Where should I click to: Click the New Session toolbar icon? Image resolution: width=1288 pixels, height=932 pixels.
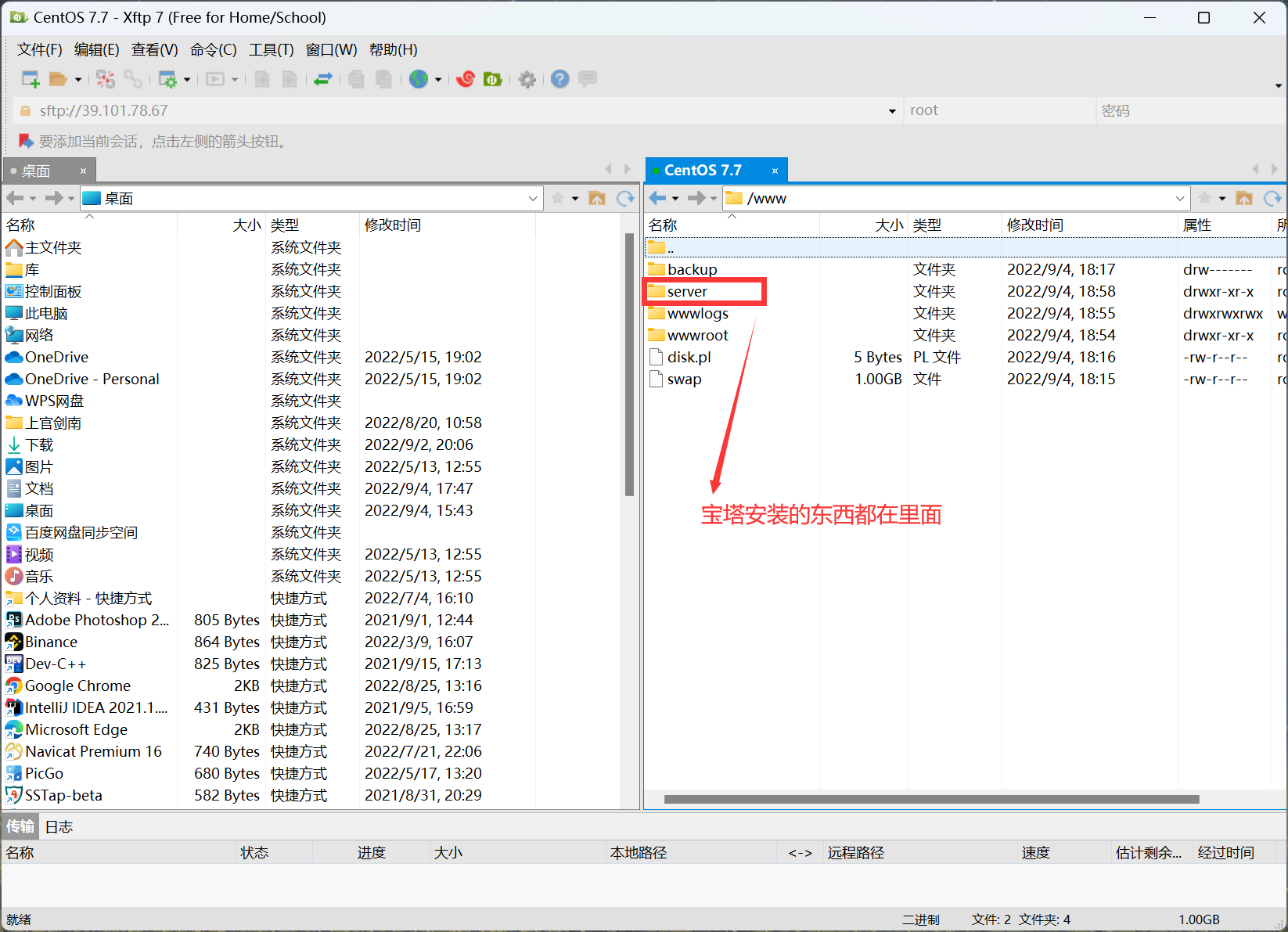(x=31, y=79)
